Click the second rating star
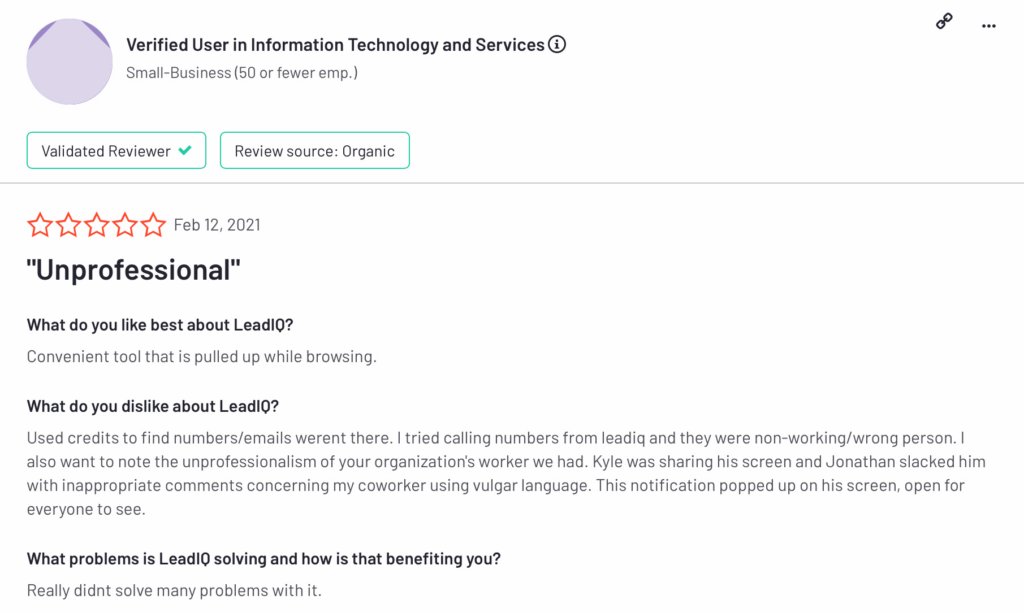Screen dimensions: 1024x613 pyautogui.click(x=69, y=225)
